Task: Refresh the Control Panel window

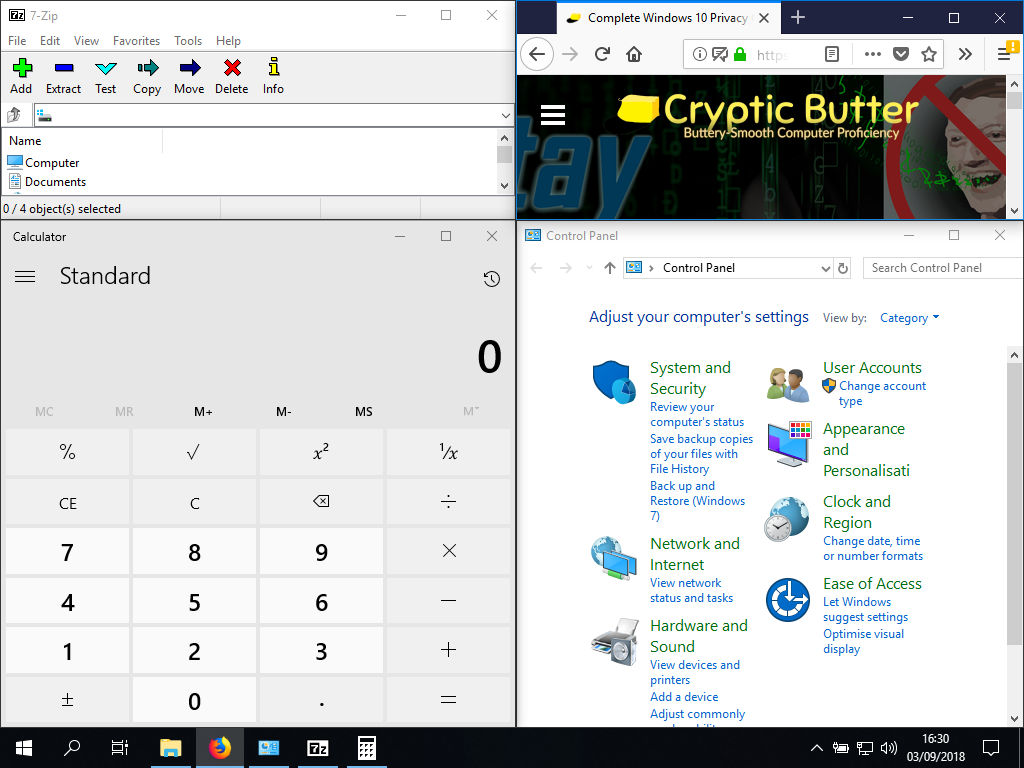Action: [x=843, y=268]
